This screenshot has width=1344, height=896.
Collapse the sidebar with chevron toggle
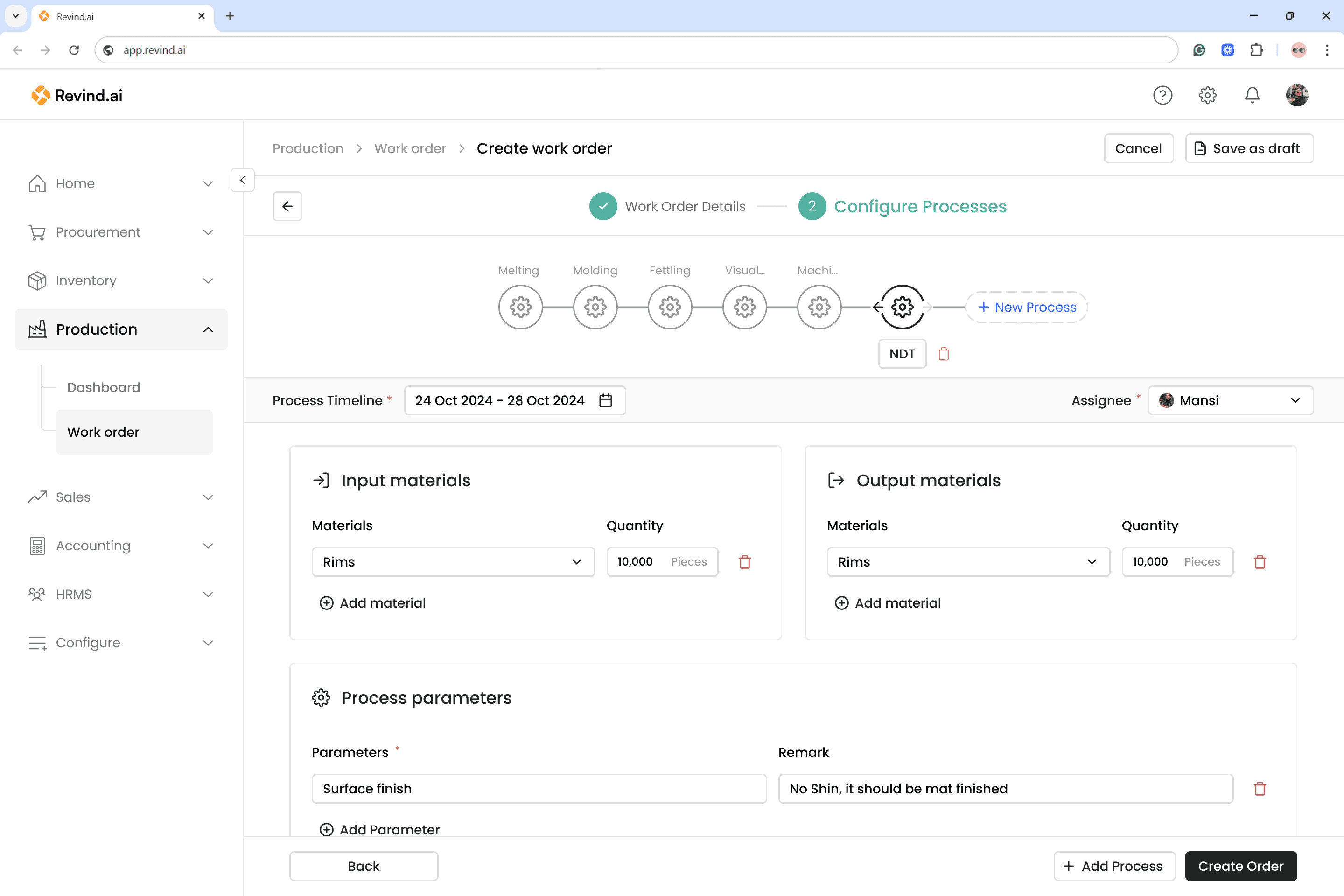tap(242, 181)
